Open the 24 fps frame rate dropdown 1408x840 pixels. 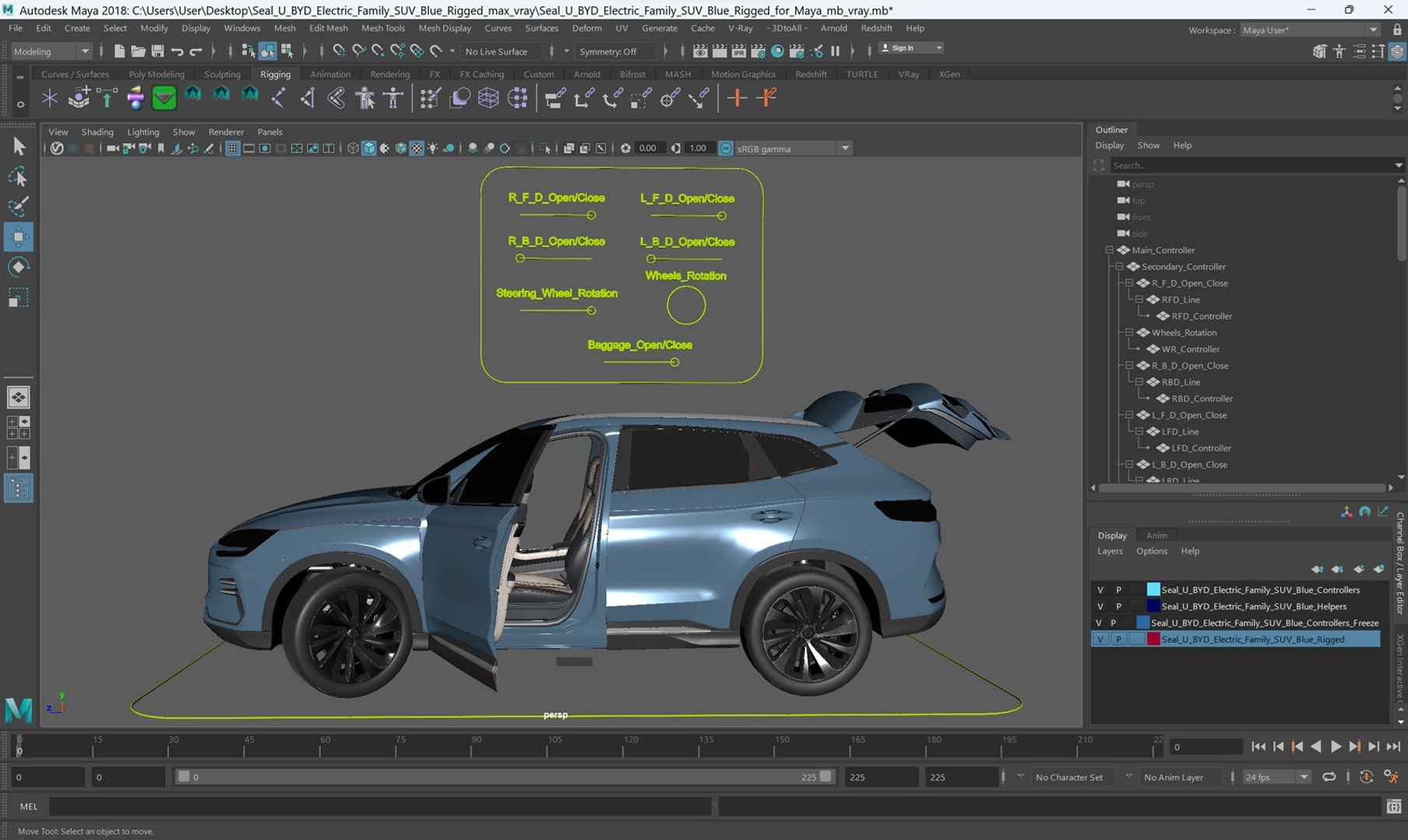click(x=1276, y=777)
